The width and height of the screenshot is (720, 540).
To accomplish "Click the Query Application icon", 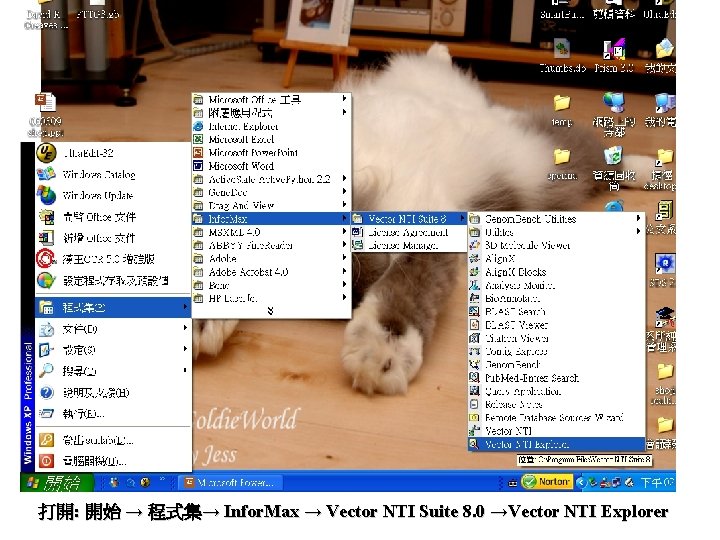I will [x=474, y=391].
